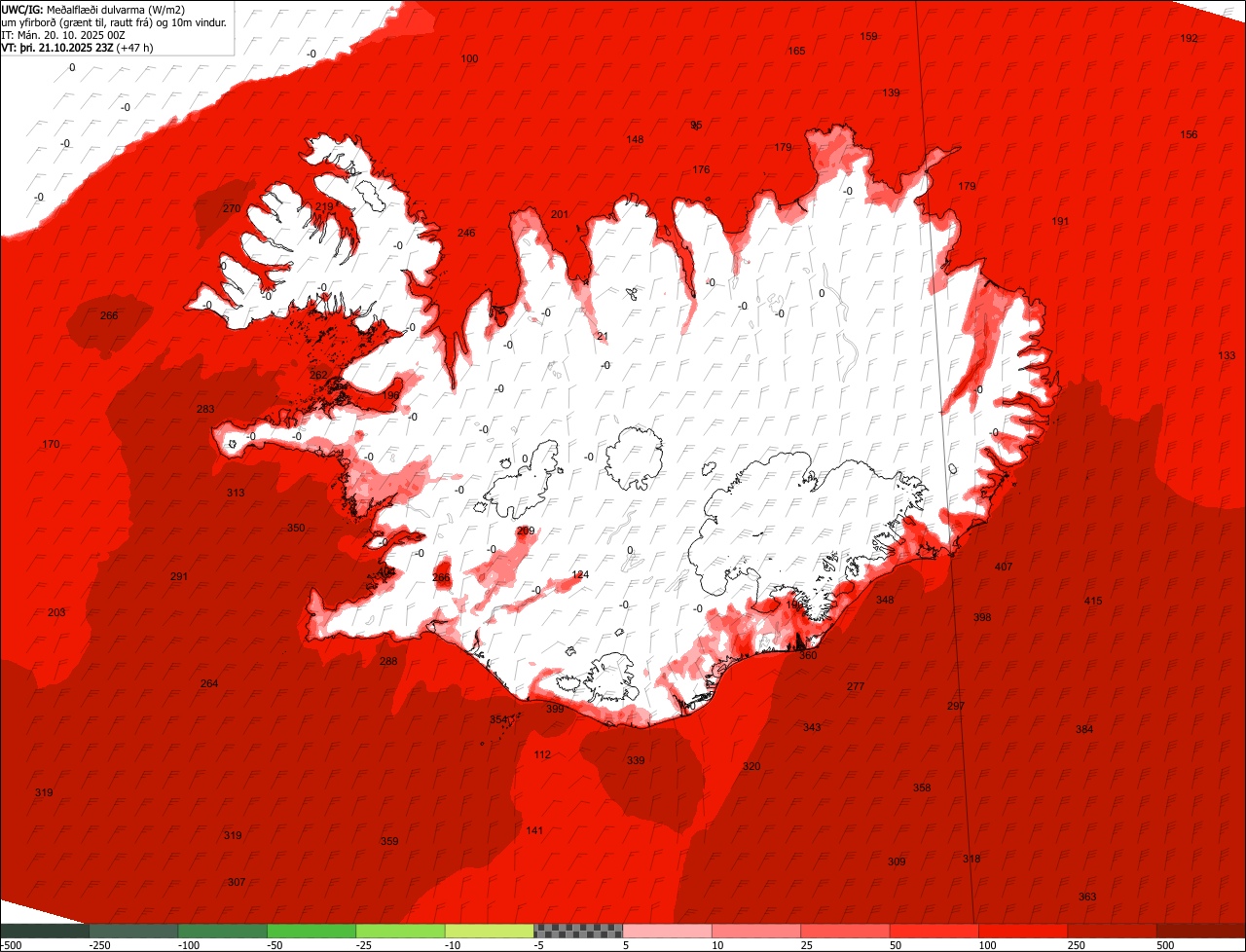This screenshot has height=952, width=1246.
Task: Click the 'IT: Mán. 20. 10. 2025 00Z' line
Action: (x=62, y=35)
